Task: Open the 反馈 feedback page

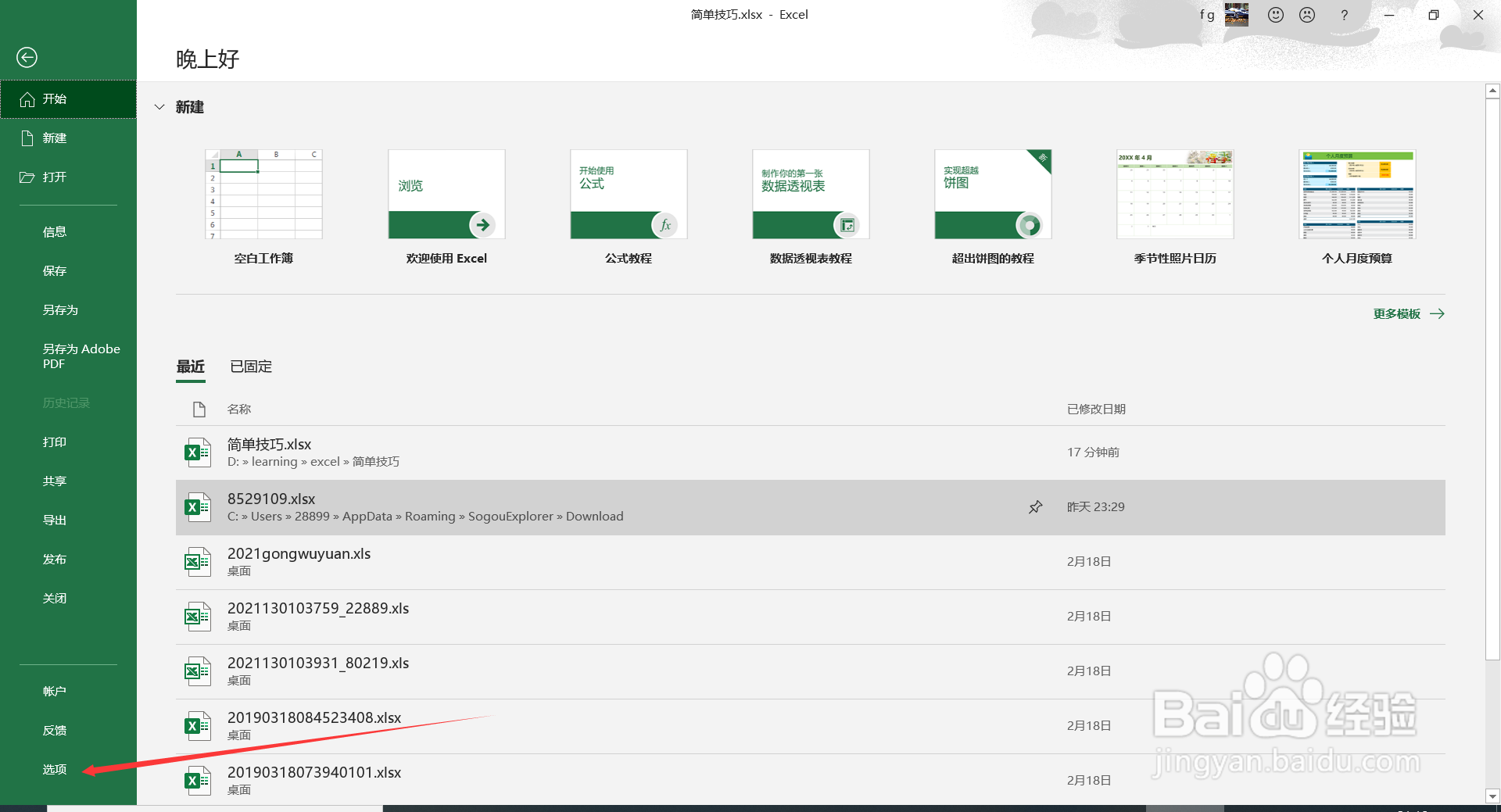Action: [68, 731]
